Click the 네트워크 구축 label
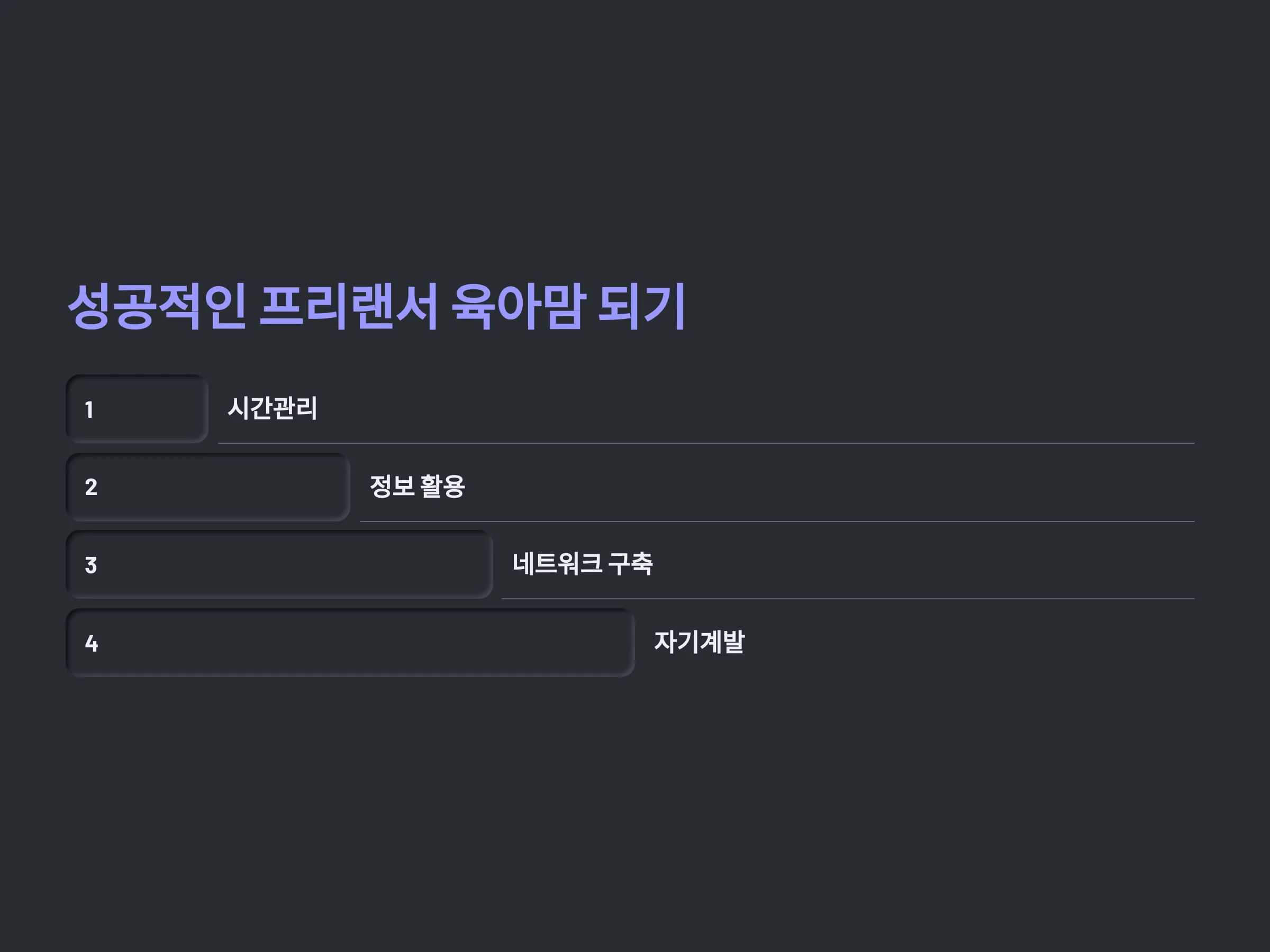The height and width of the screenshot is (952, 1270). pos(582,563)
